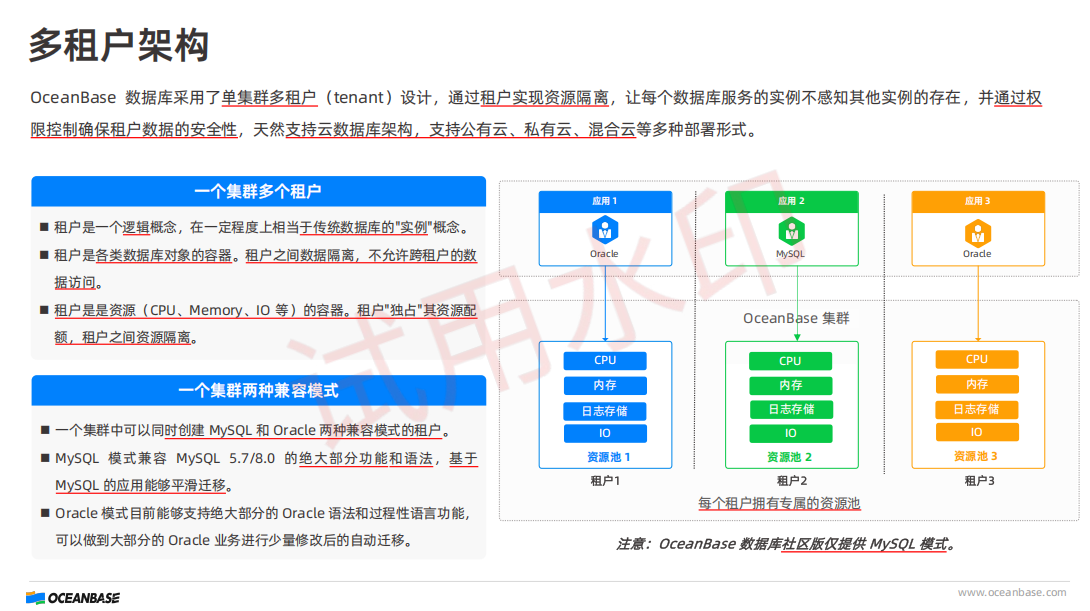This screenshot has height=611, width=1090.
Task: Click the 一个集群两种兼容模式 section header
Action: (x=258, y=390)
